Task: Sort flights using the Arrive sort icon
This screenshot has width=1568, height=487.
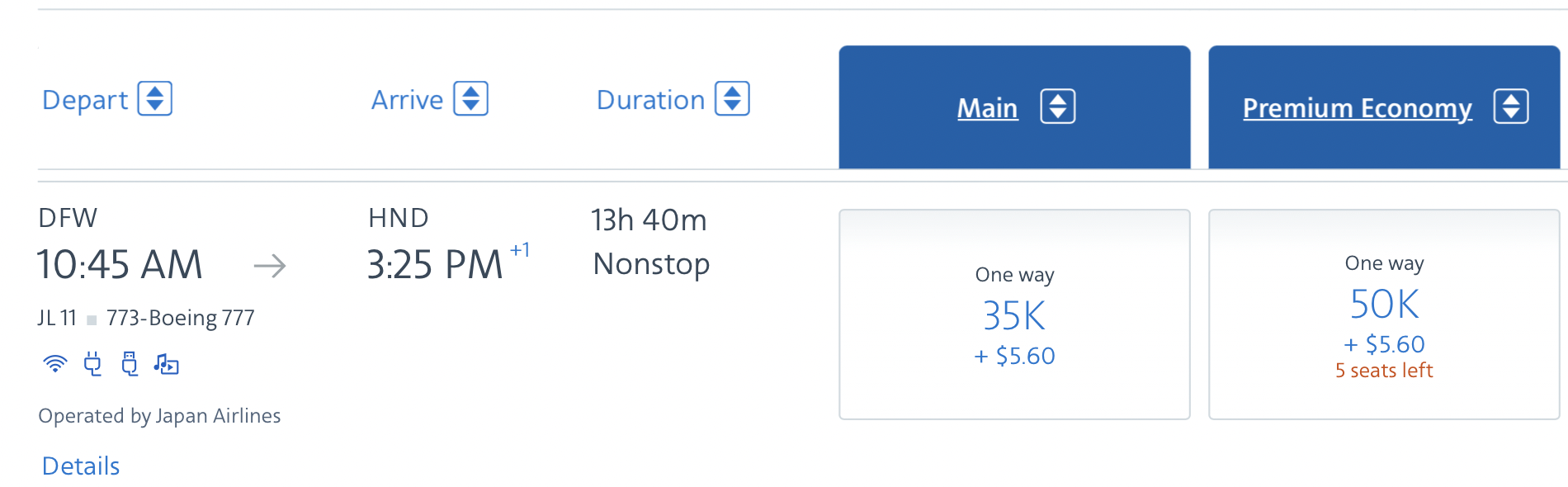Action: [471, 99]
